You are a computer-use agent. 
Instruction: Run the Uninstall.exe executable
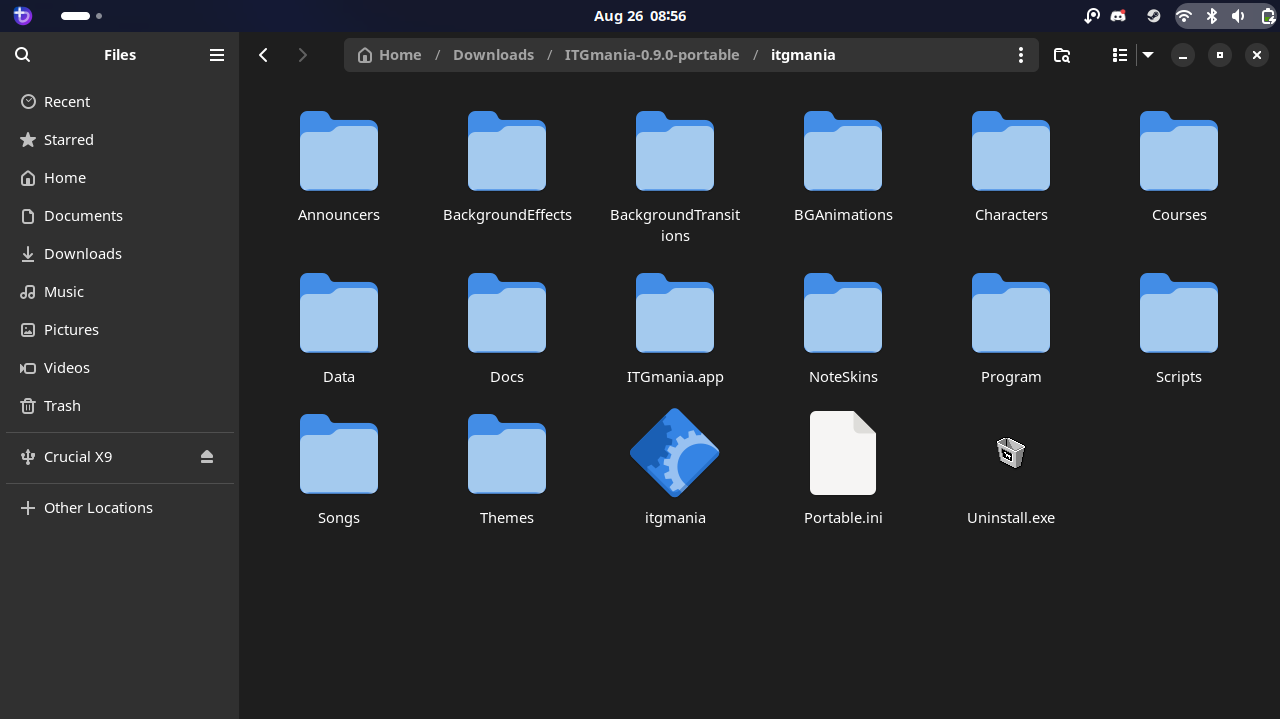1010,452
